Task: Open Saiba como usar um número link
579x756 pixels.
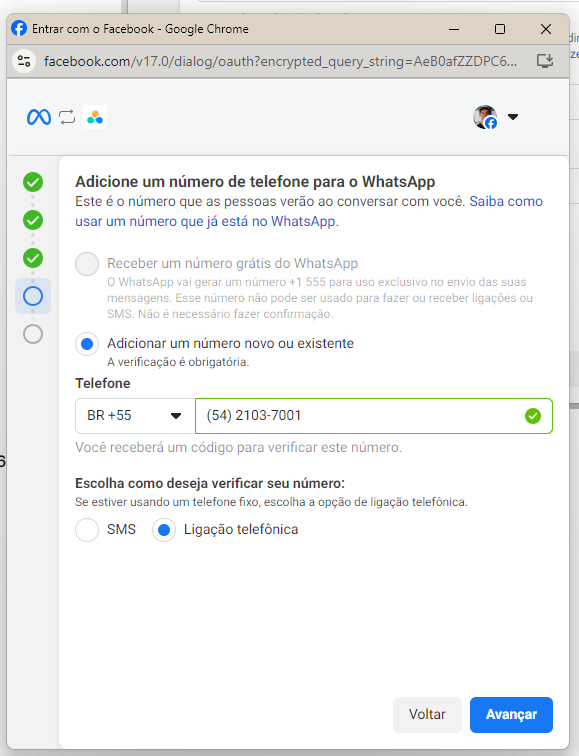Action: 309,211
